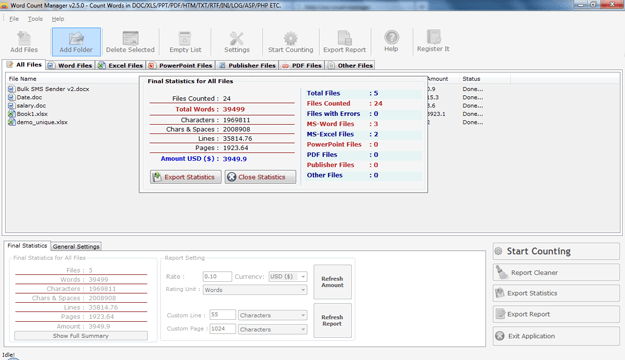Open Help from the toolbar

[391, 41]
